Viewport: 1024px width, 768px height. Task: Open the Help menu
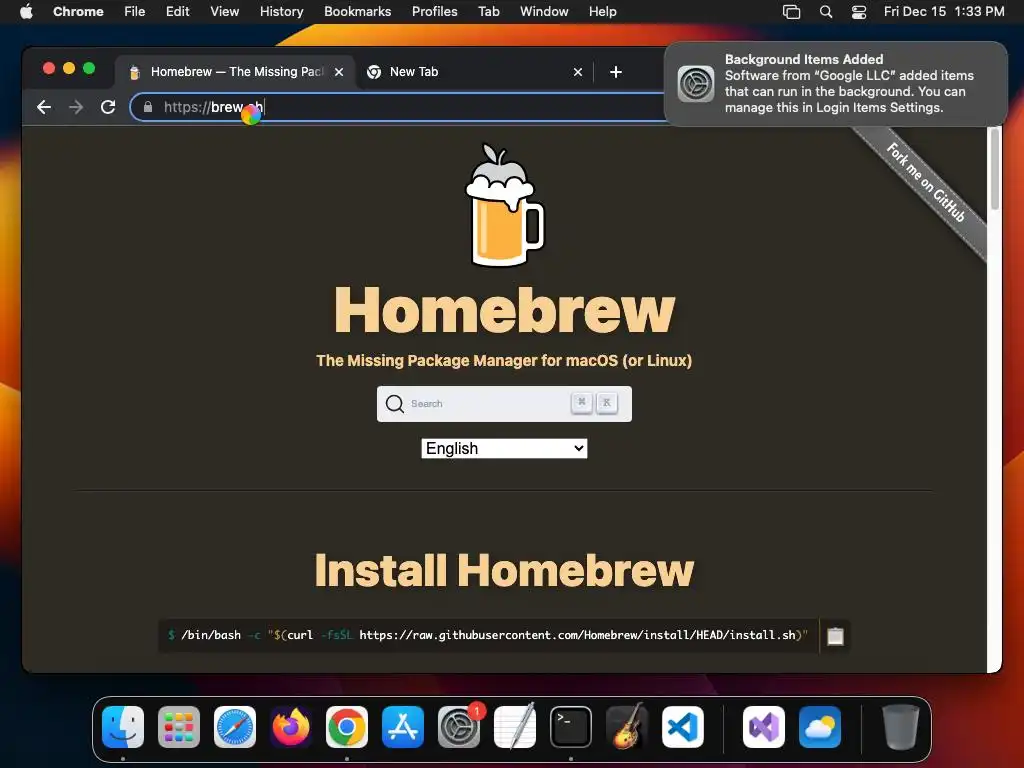(602, 12)
